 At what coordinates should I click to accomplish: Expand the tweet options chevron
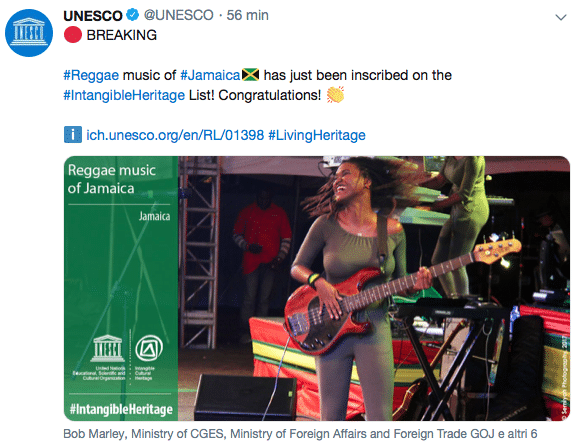point(561,17)
